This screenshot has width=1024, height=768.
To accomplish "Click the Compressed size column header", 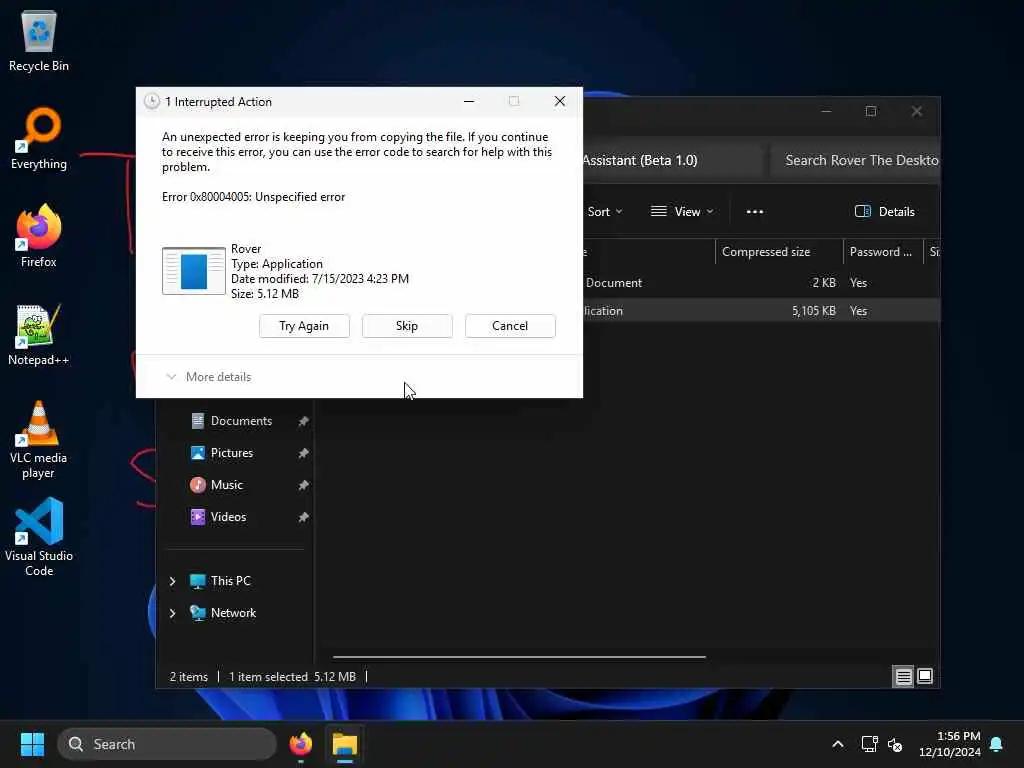I will [779, 251].
